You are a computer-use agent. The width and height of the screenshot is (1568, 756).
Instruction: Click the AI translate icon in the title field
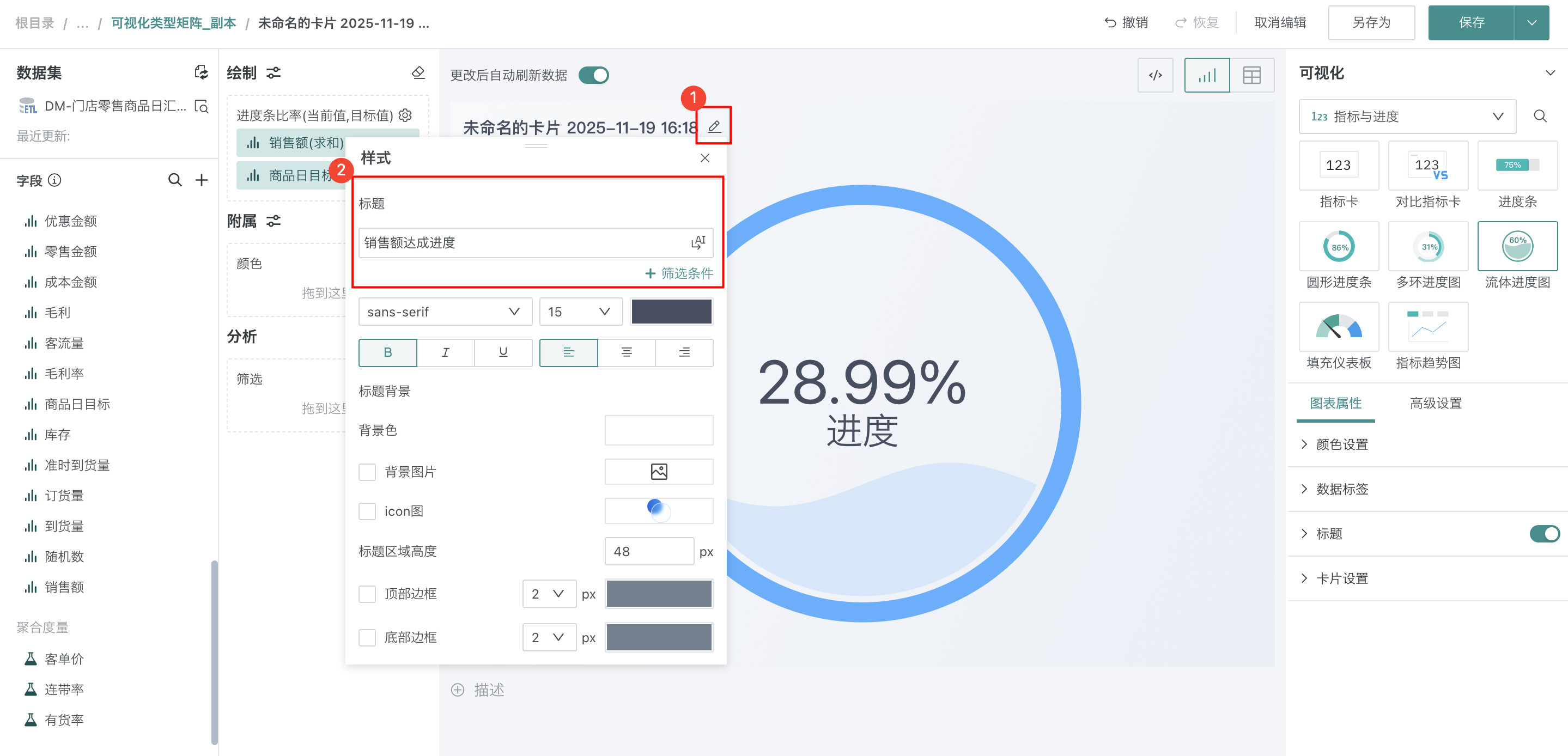pos(698,243)
